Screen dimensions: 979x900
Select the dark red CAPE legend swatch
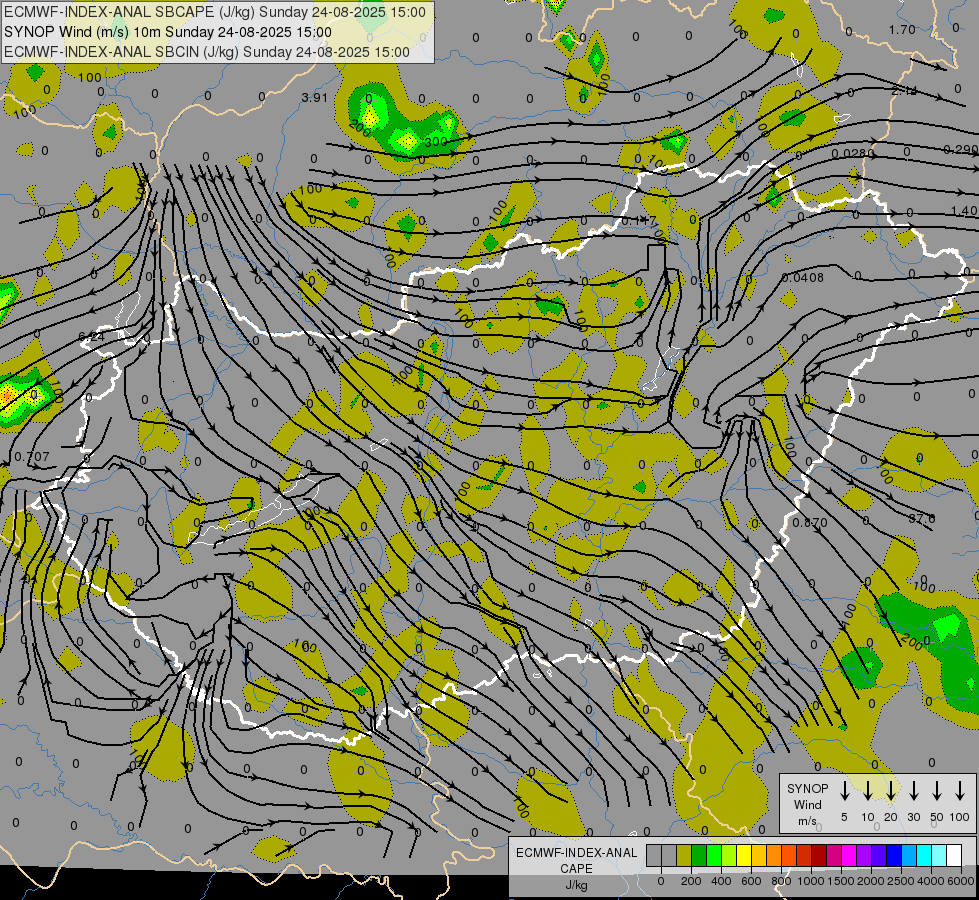819,855
